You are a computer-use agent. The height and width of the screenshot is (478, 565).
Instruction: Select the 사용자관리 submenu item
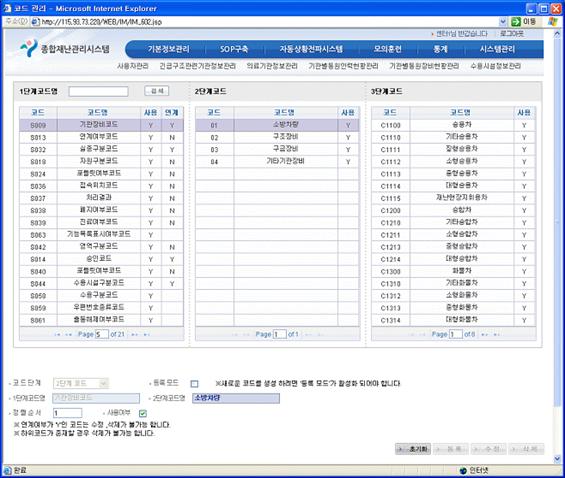(133, 66)
